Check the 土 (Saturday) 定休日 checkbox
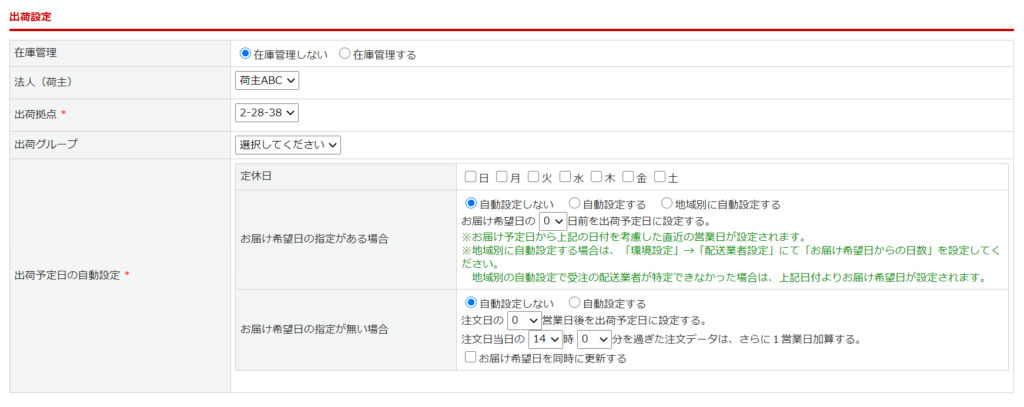 click(660, 177)
